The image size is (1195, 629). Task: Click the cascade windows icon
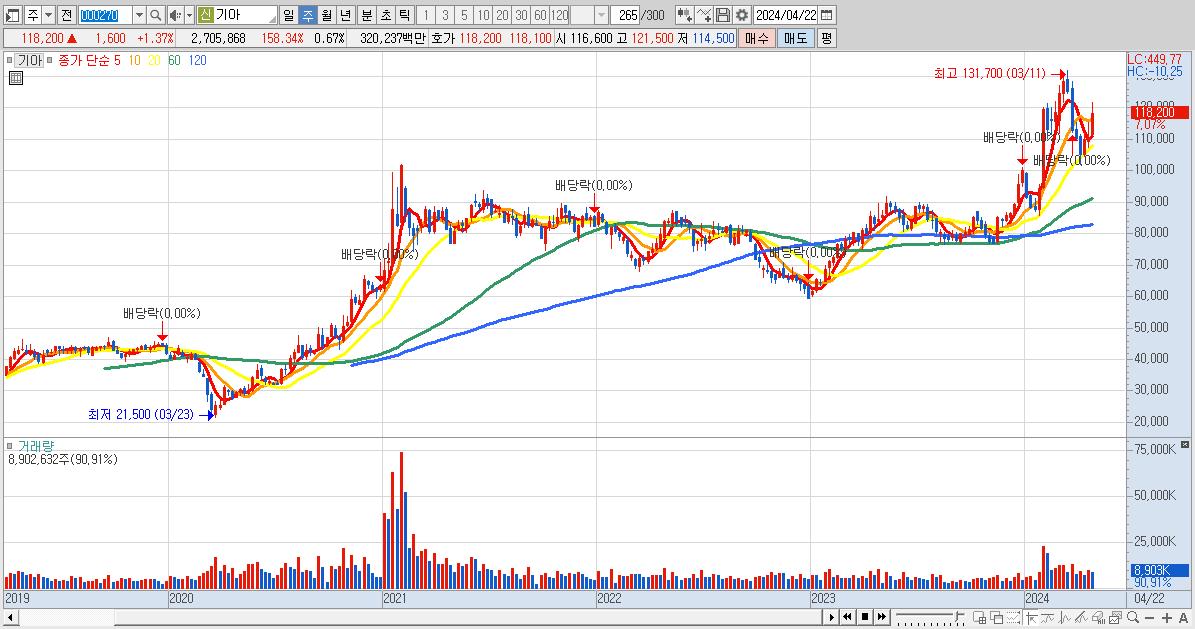coord(996,617)
